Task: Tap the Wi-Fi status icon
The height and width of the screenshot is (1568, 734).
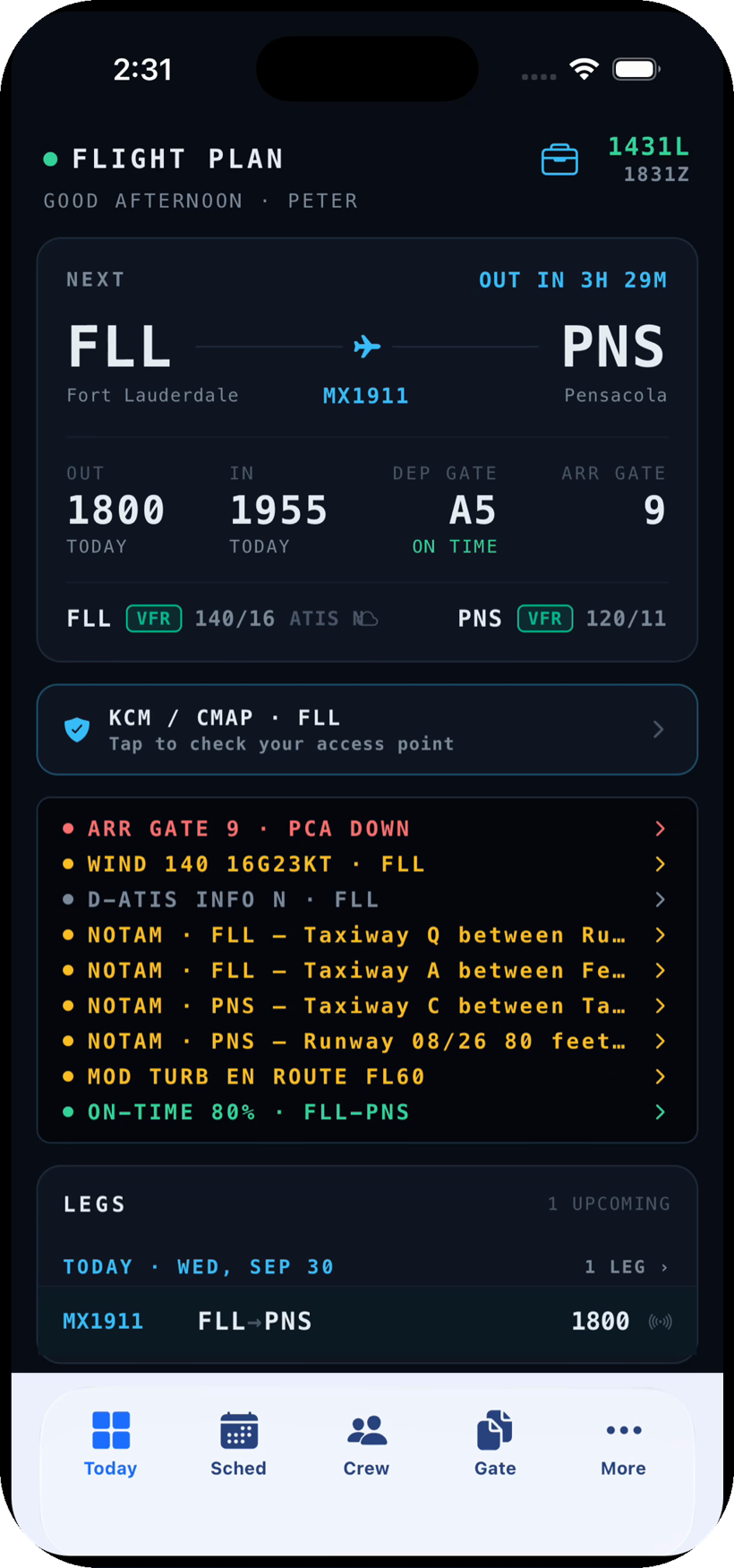Action: [585, 69]
